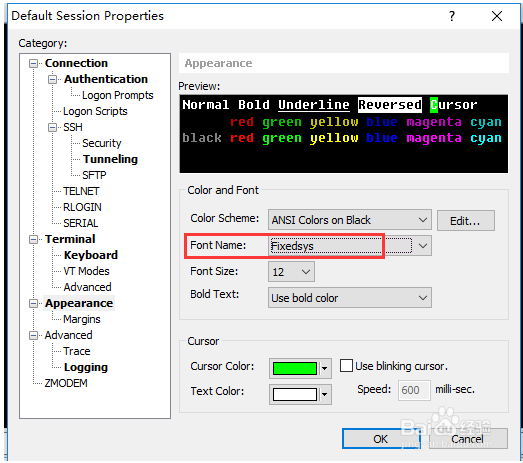Click the green Cursor Color swatch

[295, 369]
